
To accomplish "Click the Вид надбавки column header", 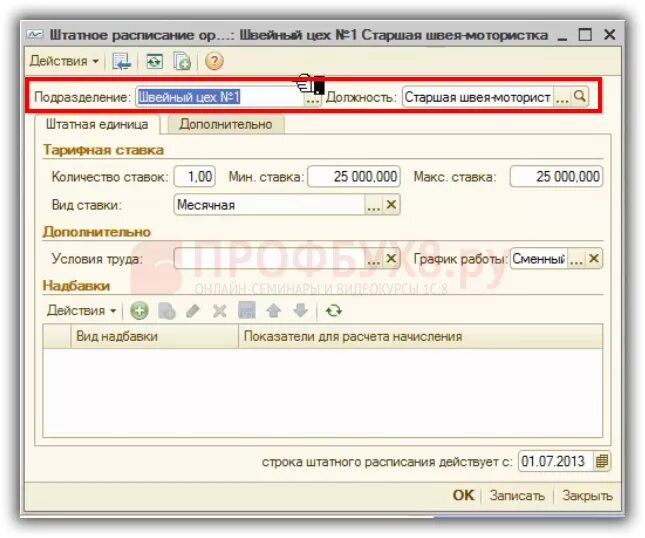I will 155,336.
